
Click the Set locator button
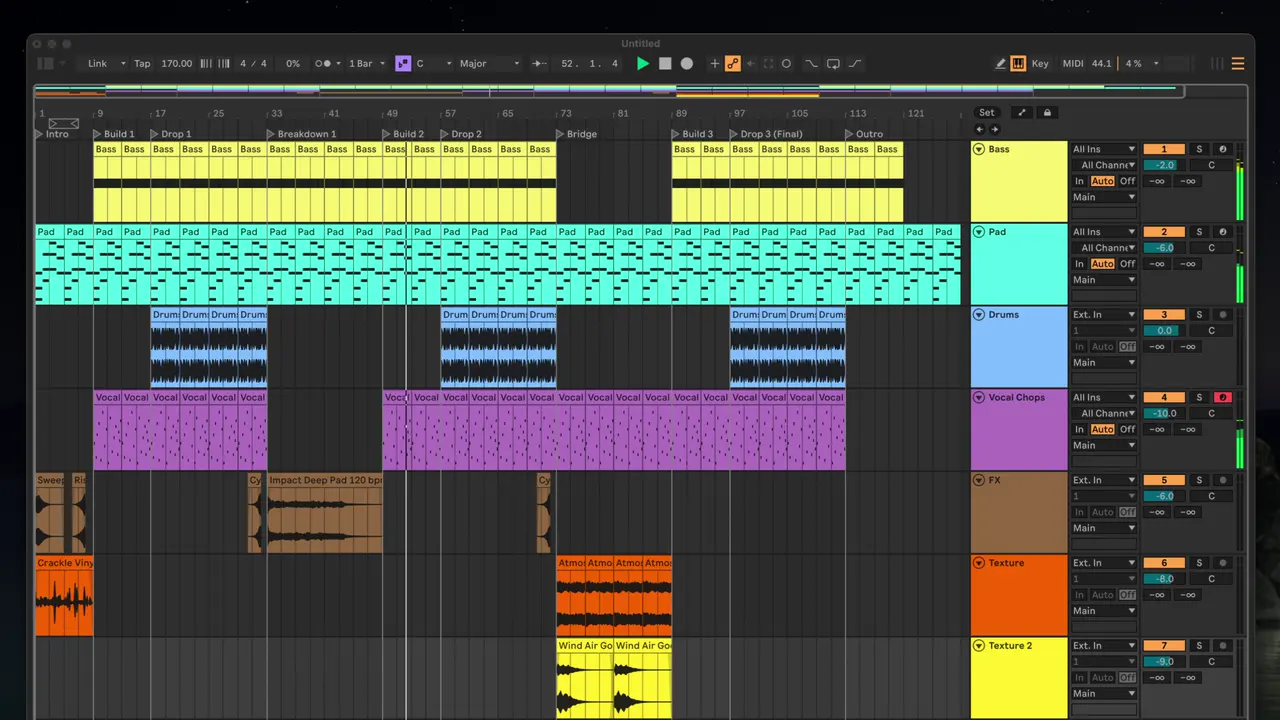point(987,113)
